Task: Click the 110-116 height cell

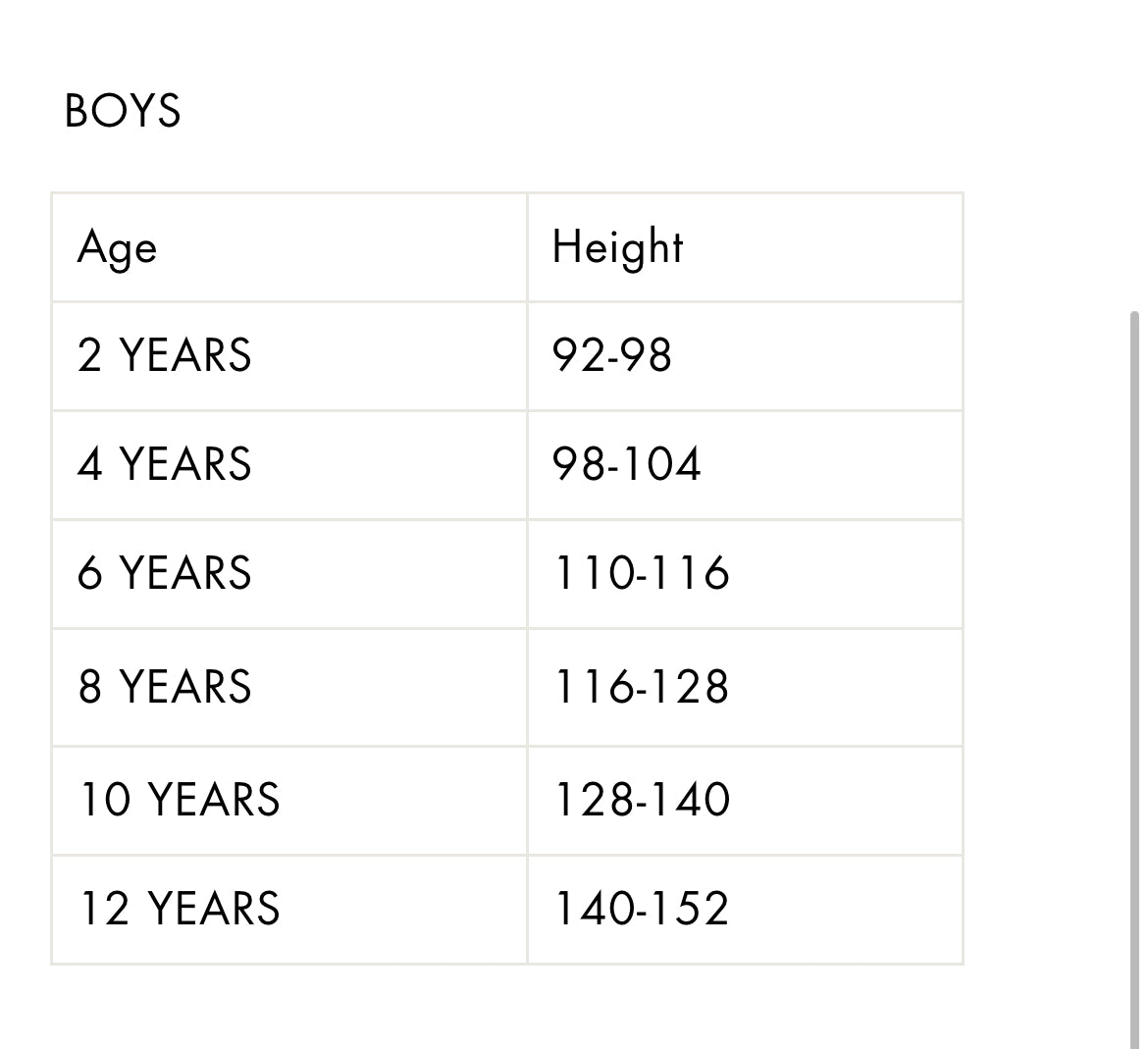Action: click(x=642, y=573)
